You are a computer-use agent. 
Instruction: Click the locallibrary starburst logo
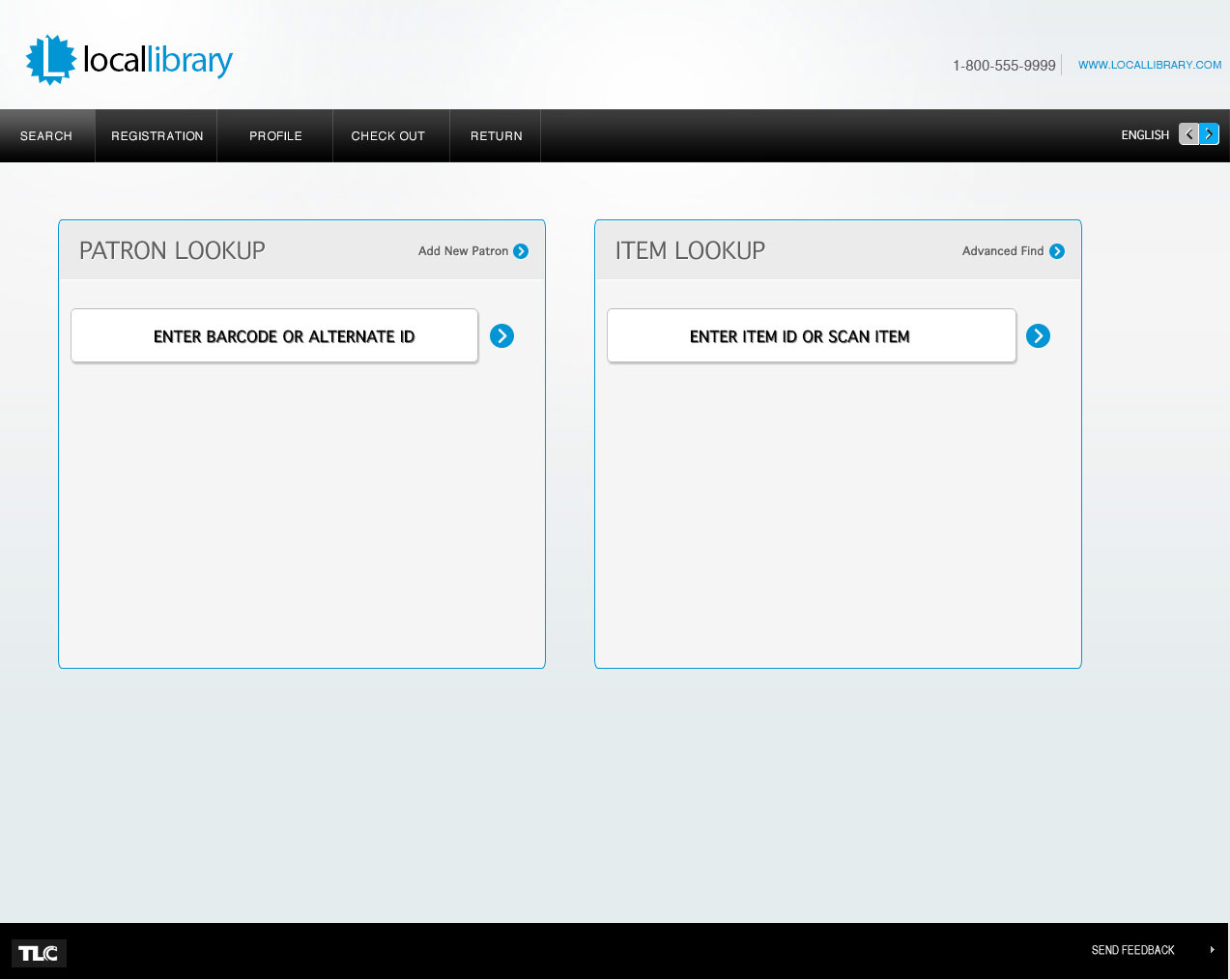pos(51,60)
